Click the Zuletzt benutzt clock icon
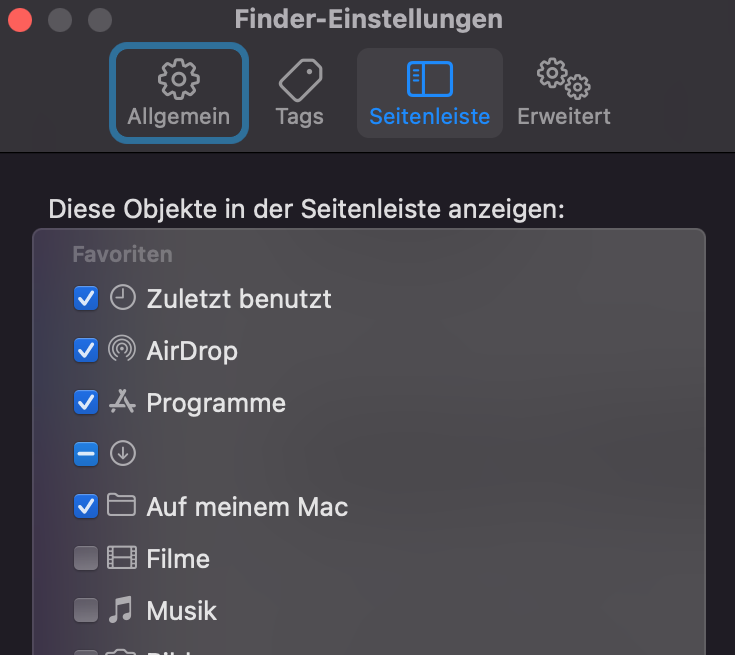Viewport: 735px width, 655px height. point(122,297)
